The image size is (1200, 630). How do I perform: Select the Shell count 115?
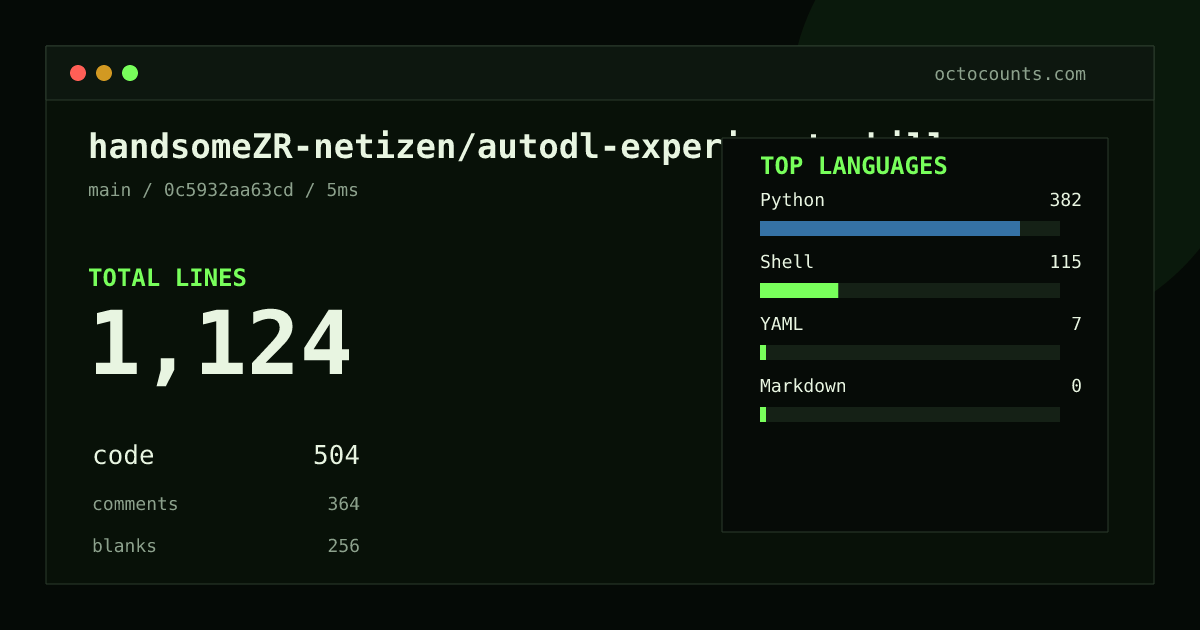pyautogui.click(x=1065, y=262)
